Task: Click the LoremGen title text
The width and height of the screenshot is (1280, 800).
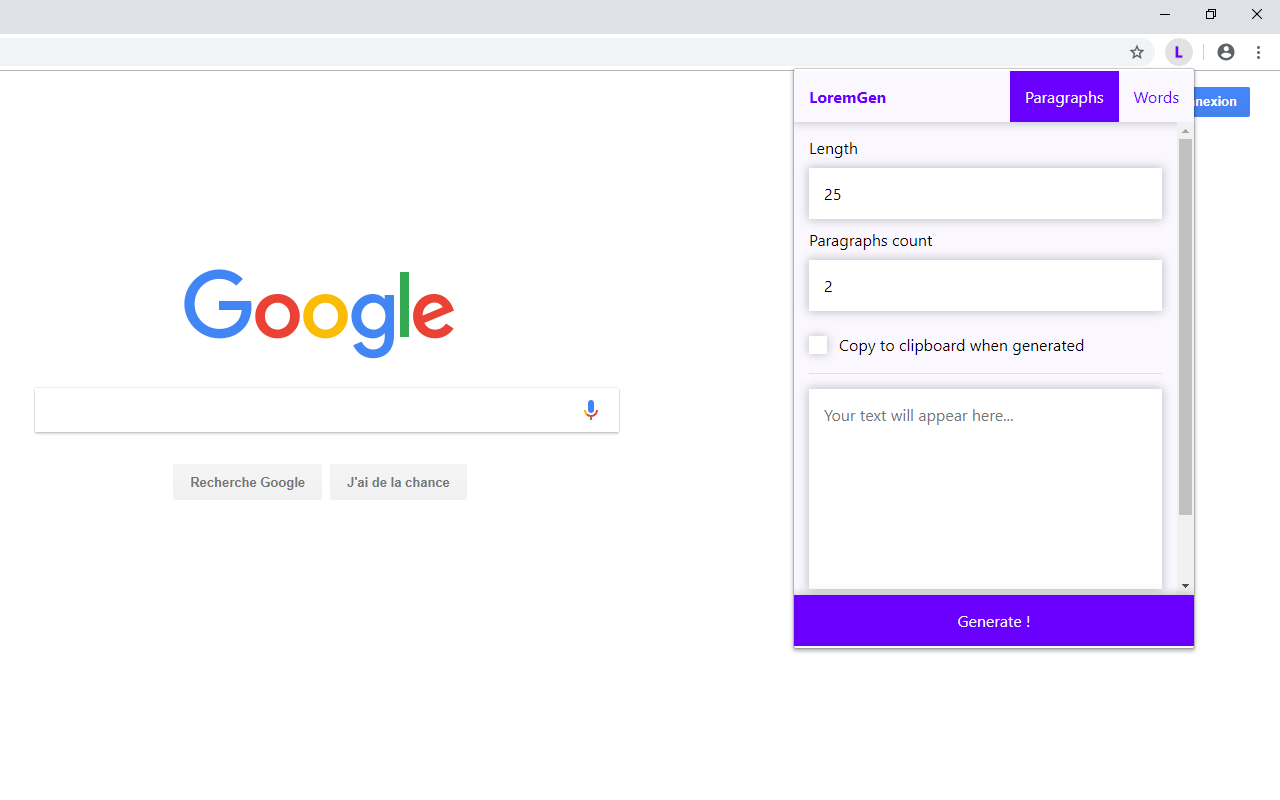Action: [848, 97]
